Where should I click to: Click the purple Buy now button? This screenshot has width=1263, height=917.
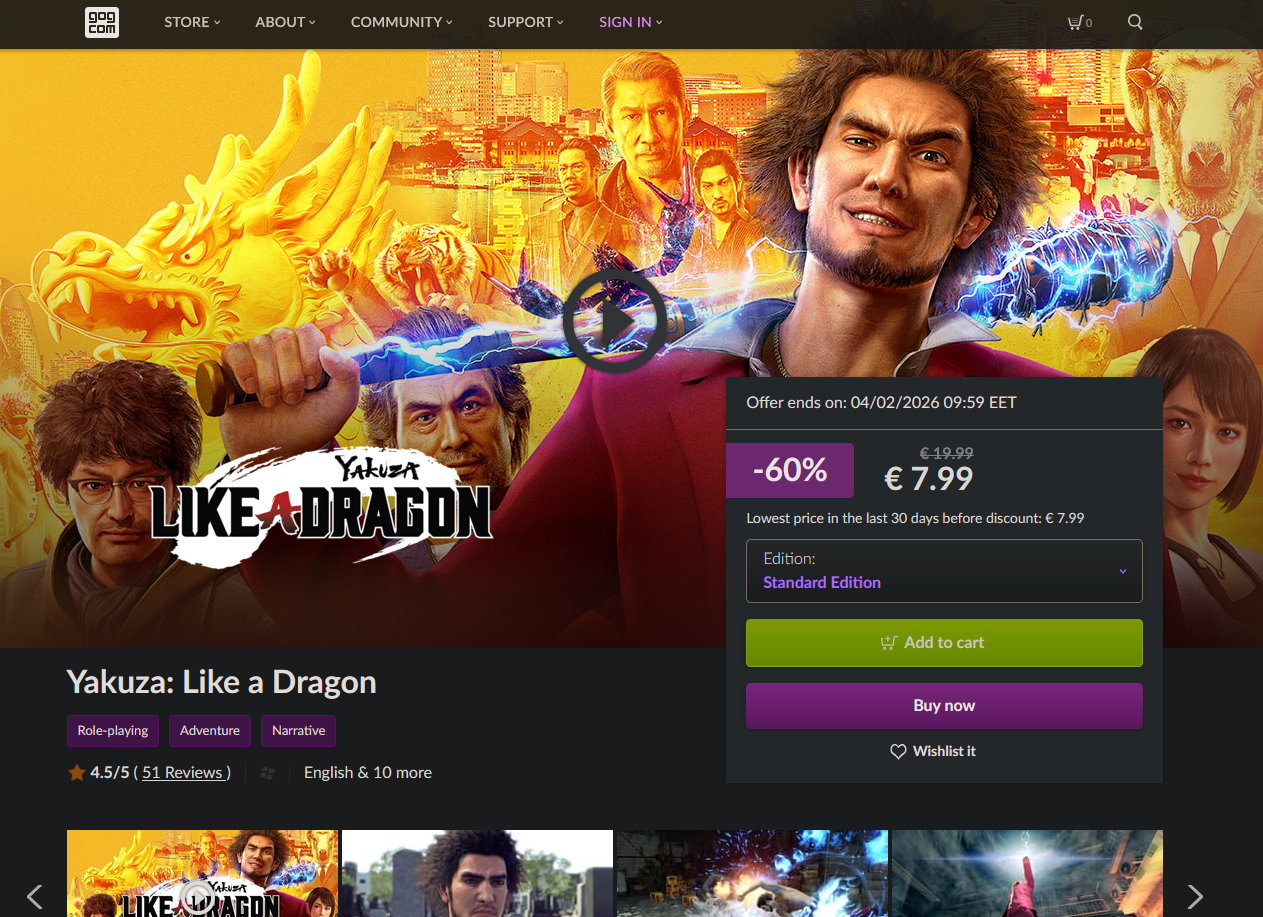[944, 706]
